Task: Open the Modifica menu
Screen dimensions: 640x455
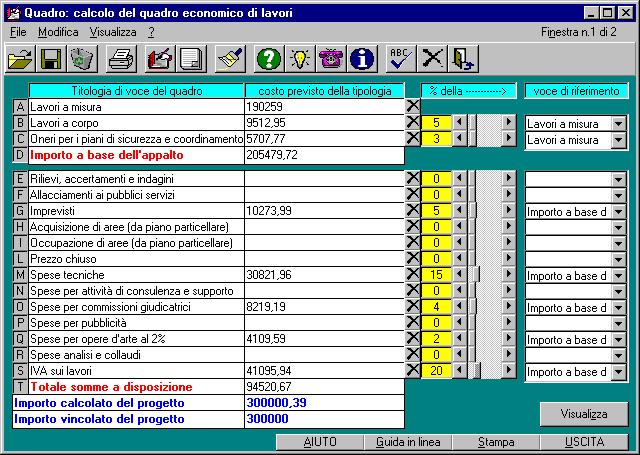Action: (58, 32)
